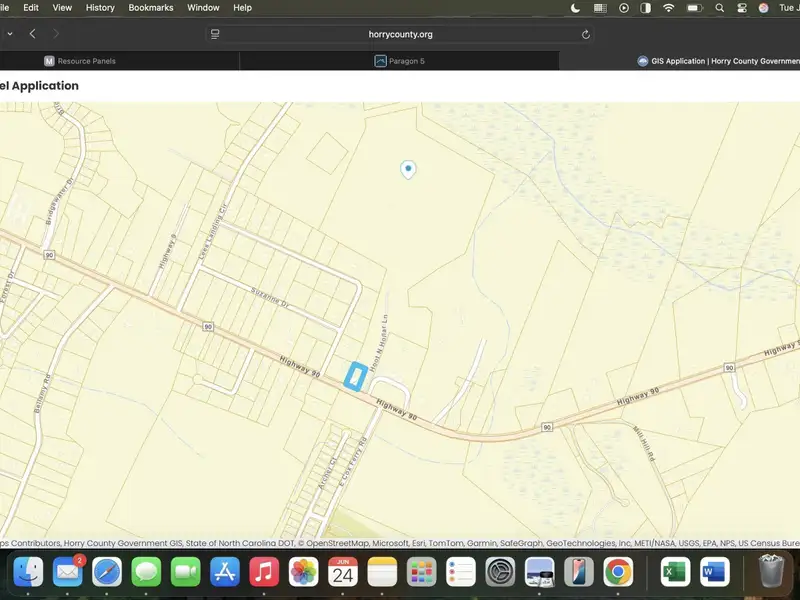
Task: Reload the page with the refresh icon
Action: point(586,34)
